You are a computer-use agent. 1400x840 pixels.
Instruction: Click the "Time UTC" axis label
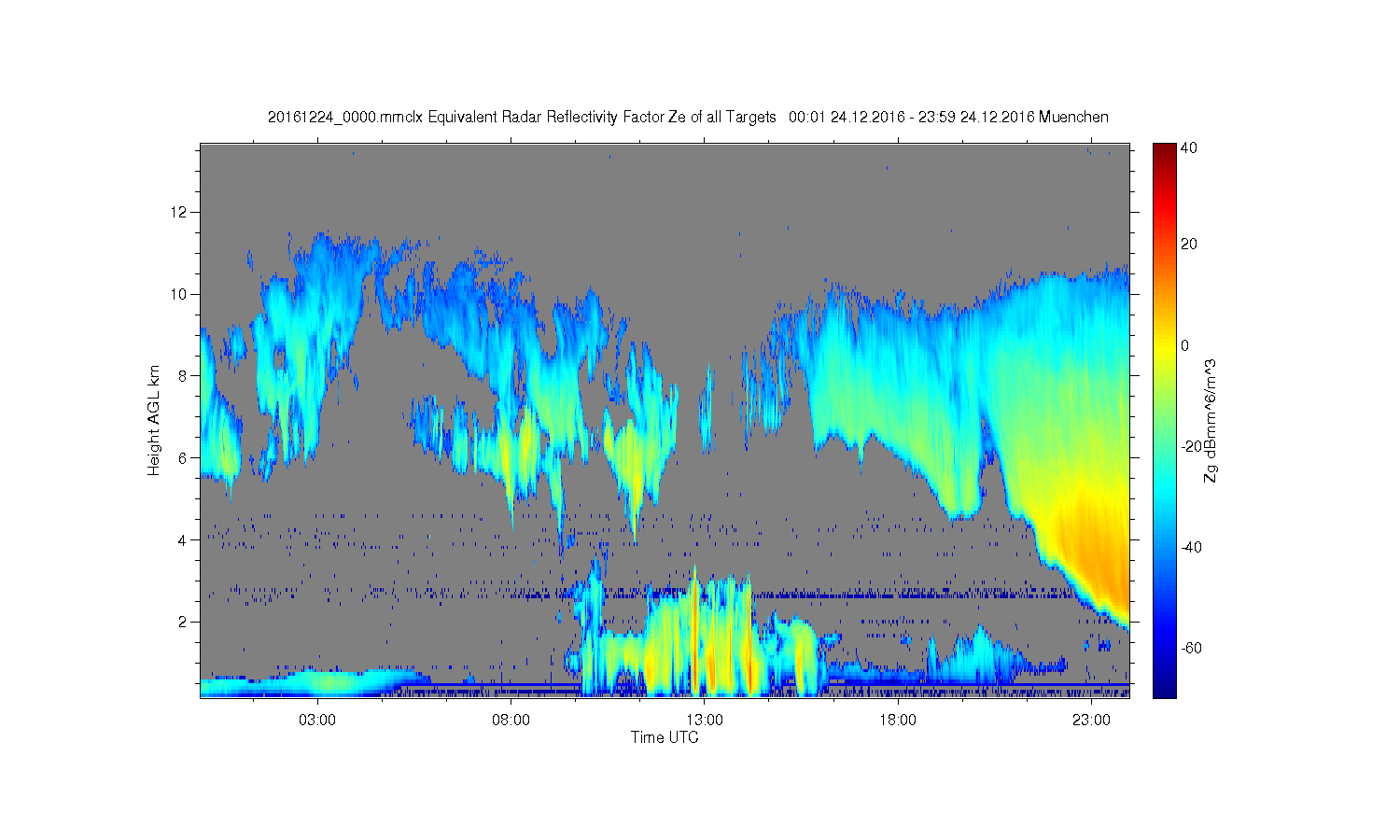665,737
